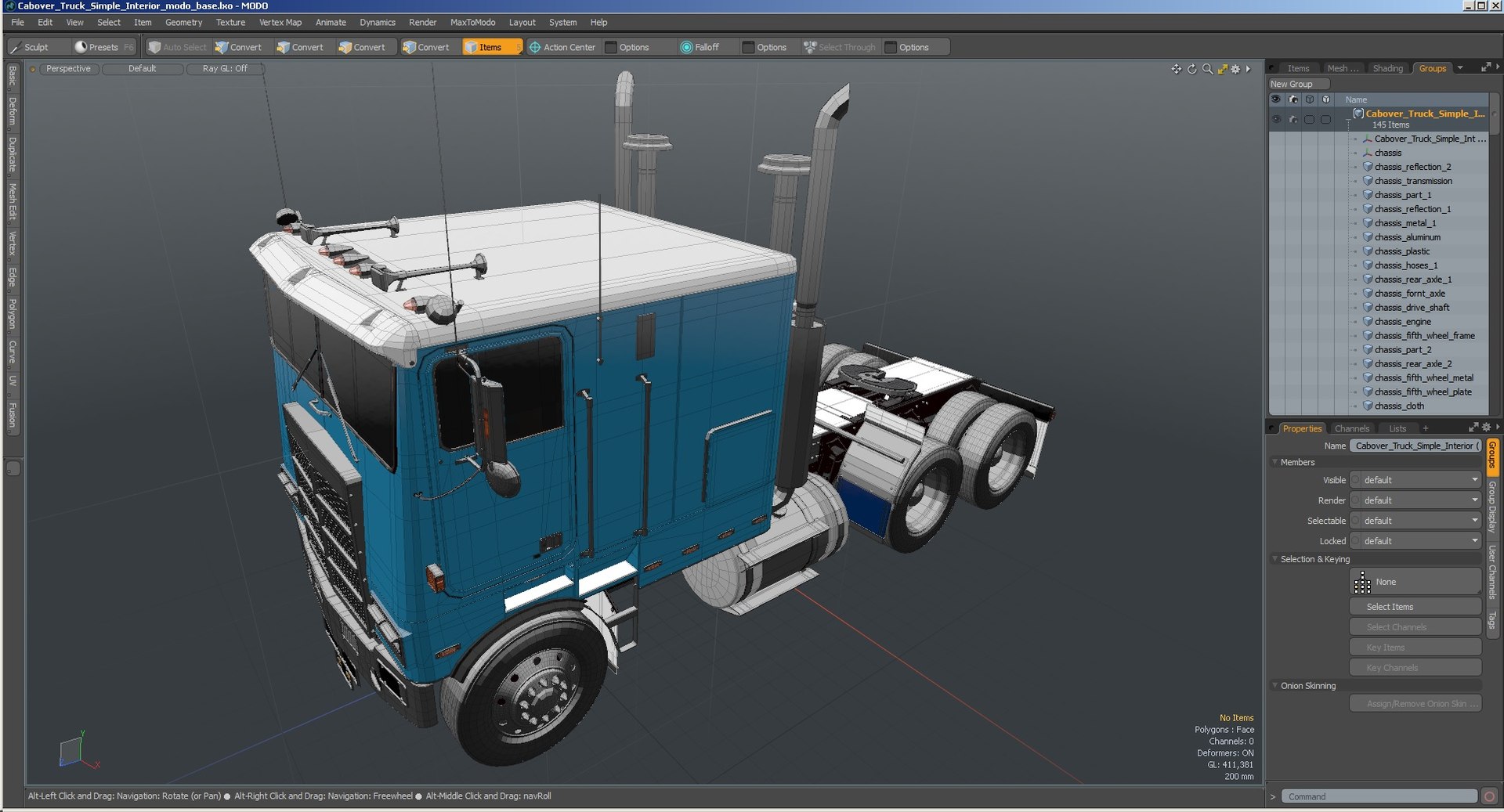
Task: Open the Presets browser
Action: click(103, 47)
